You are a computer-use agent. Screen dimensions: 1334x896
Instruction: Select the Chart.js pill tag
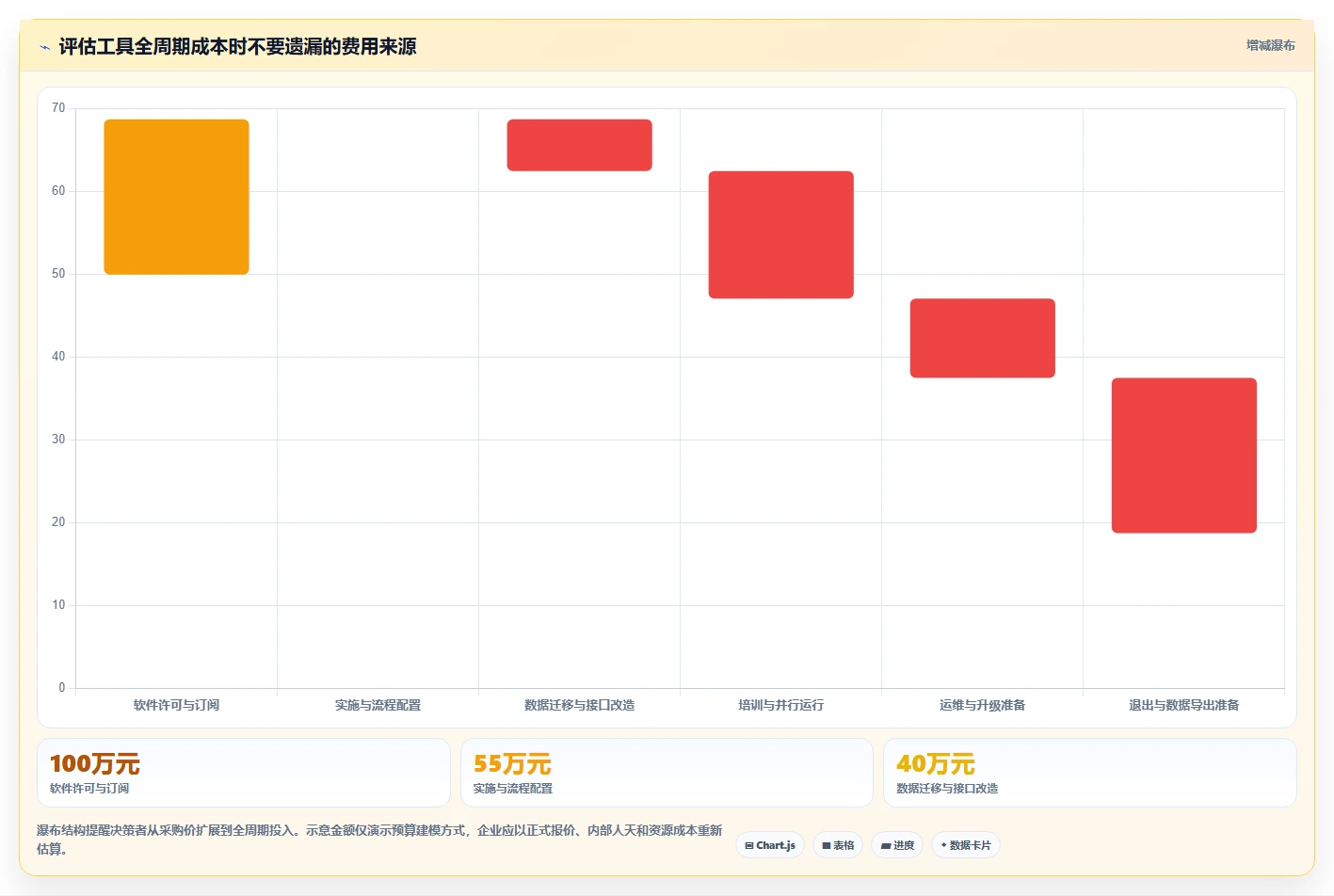click(770, 845)
